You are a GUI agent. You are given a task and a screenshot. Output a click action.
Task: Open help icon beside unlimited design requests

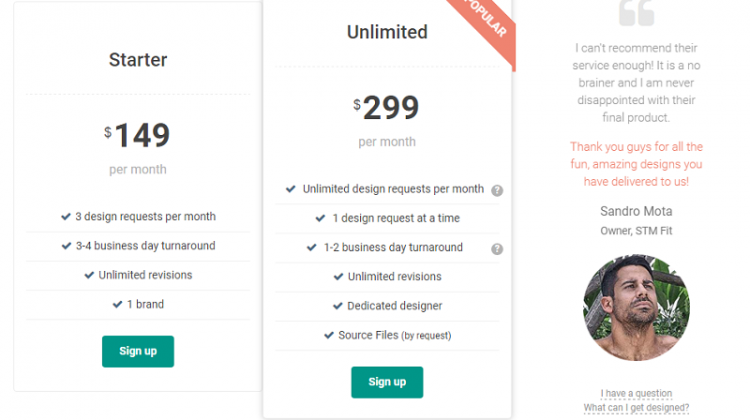tap(497, 190)
